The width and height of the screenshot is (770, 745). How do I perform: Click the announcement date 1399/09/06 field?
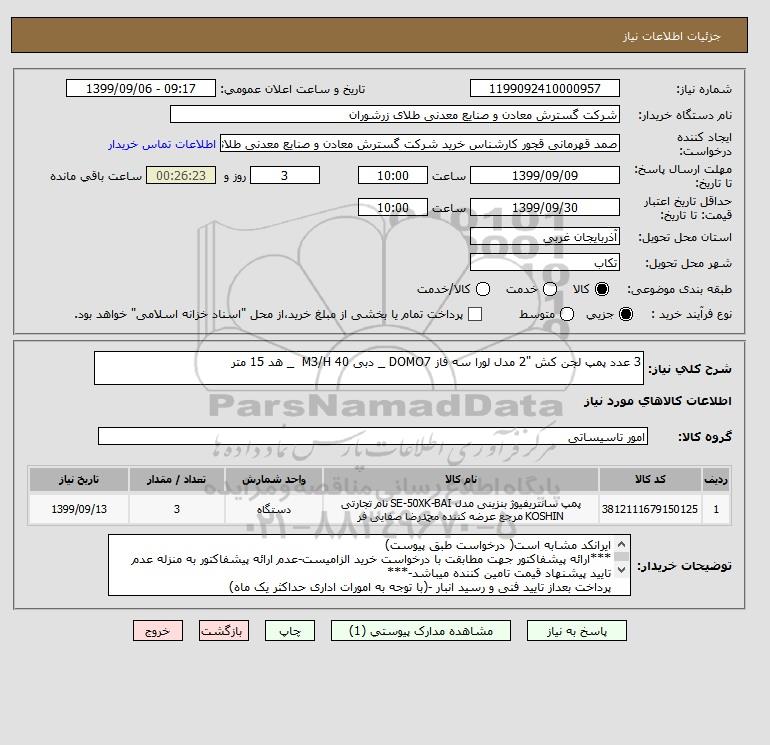tap(140, 88)
